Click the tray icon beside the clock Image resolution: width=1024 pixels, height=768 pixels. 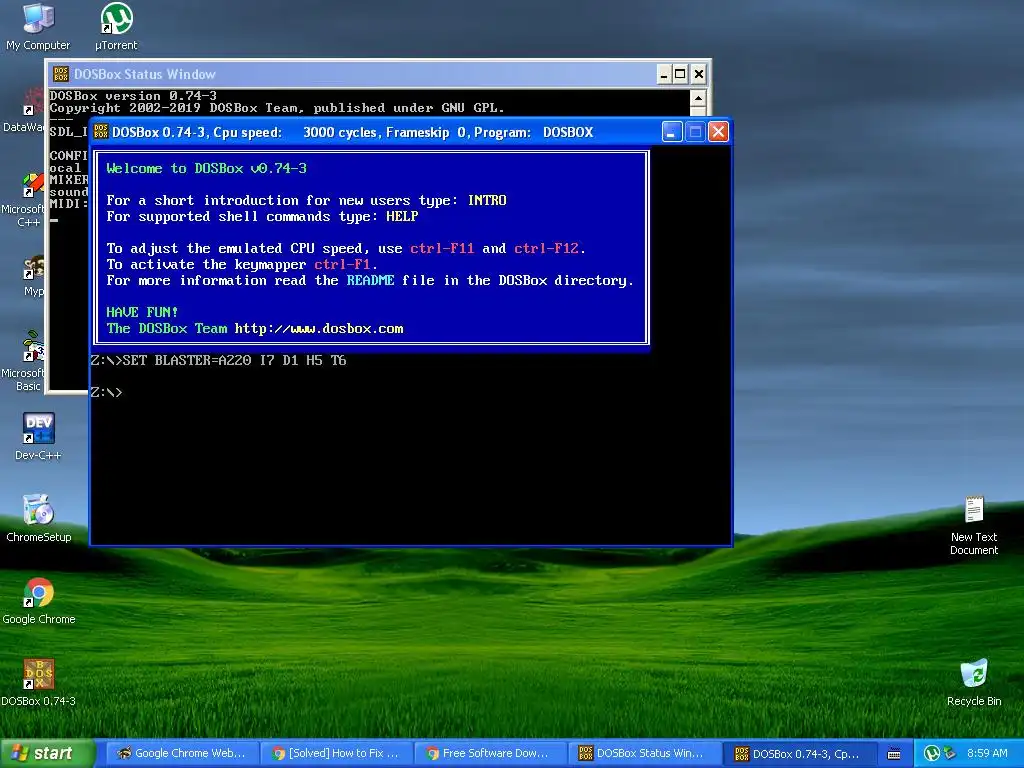click(950, 754)
